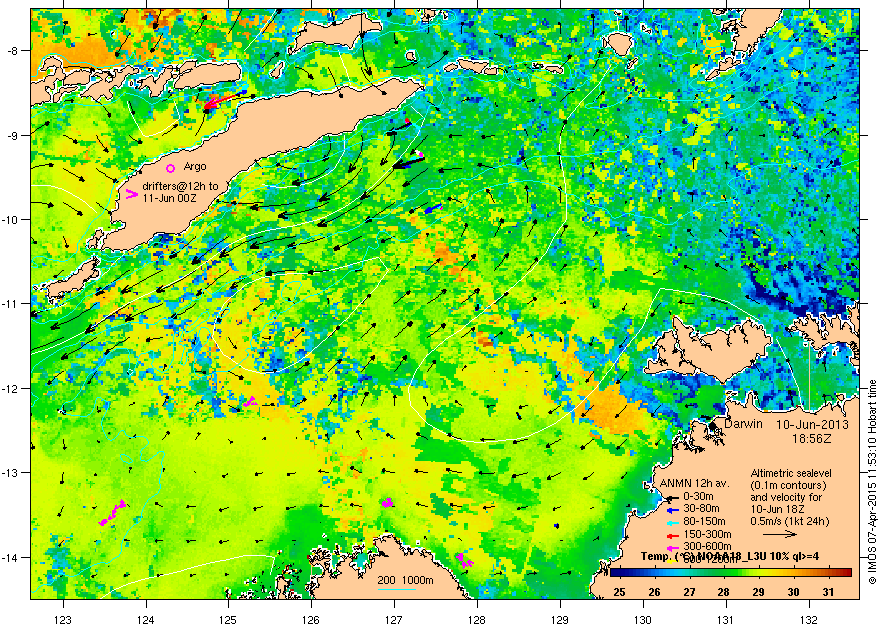
Task: Click the latitude axis label '-14'
Action: (11, 558)
